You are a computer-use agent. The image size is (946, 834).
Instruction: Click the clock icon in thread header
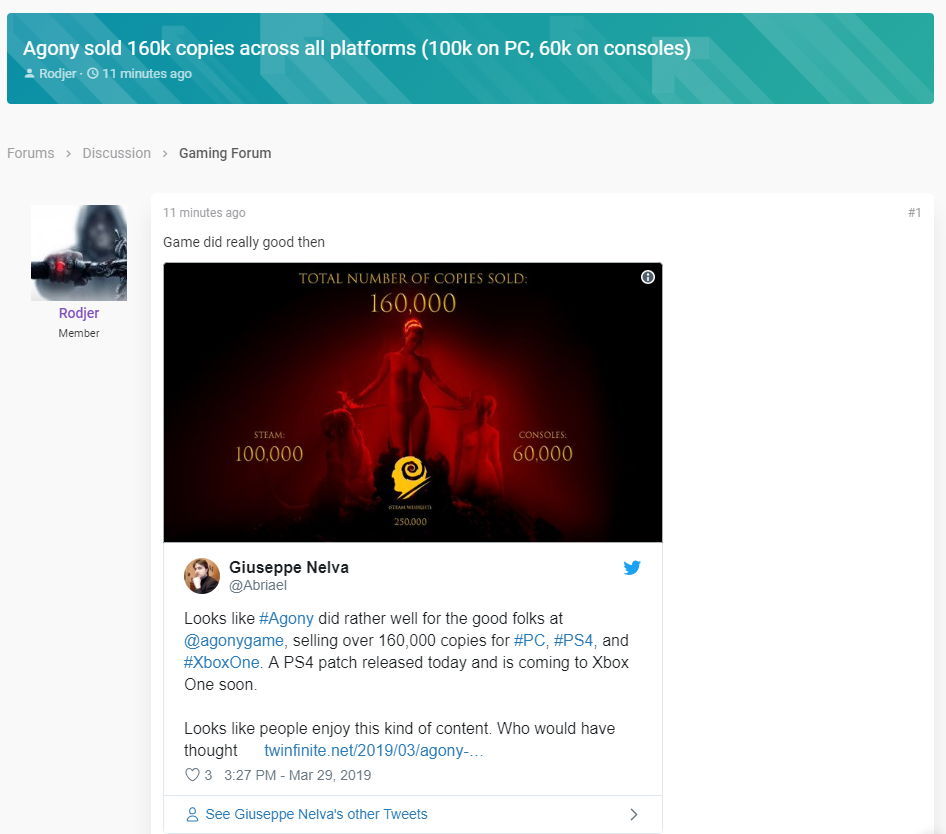point(93,74)
